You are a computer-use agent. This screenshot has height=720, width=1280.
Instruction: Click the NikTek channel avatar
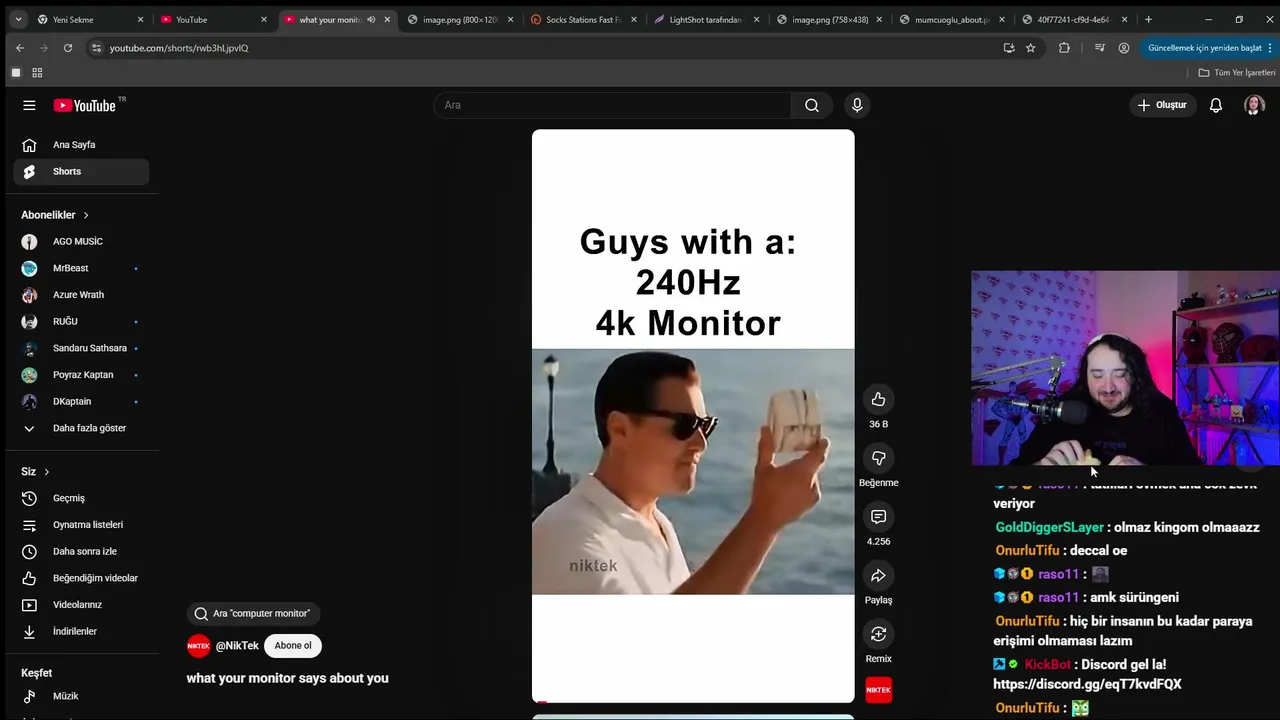[199, 646]
